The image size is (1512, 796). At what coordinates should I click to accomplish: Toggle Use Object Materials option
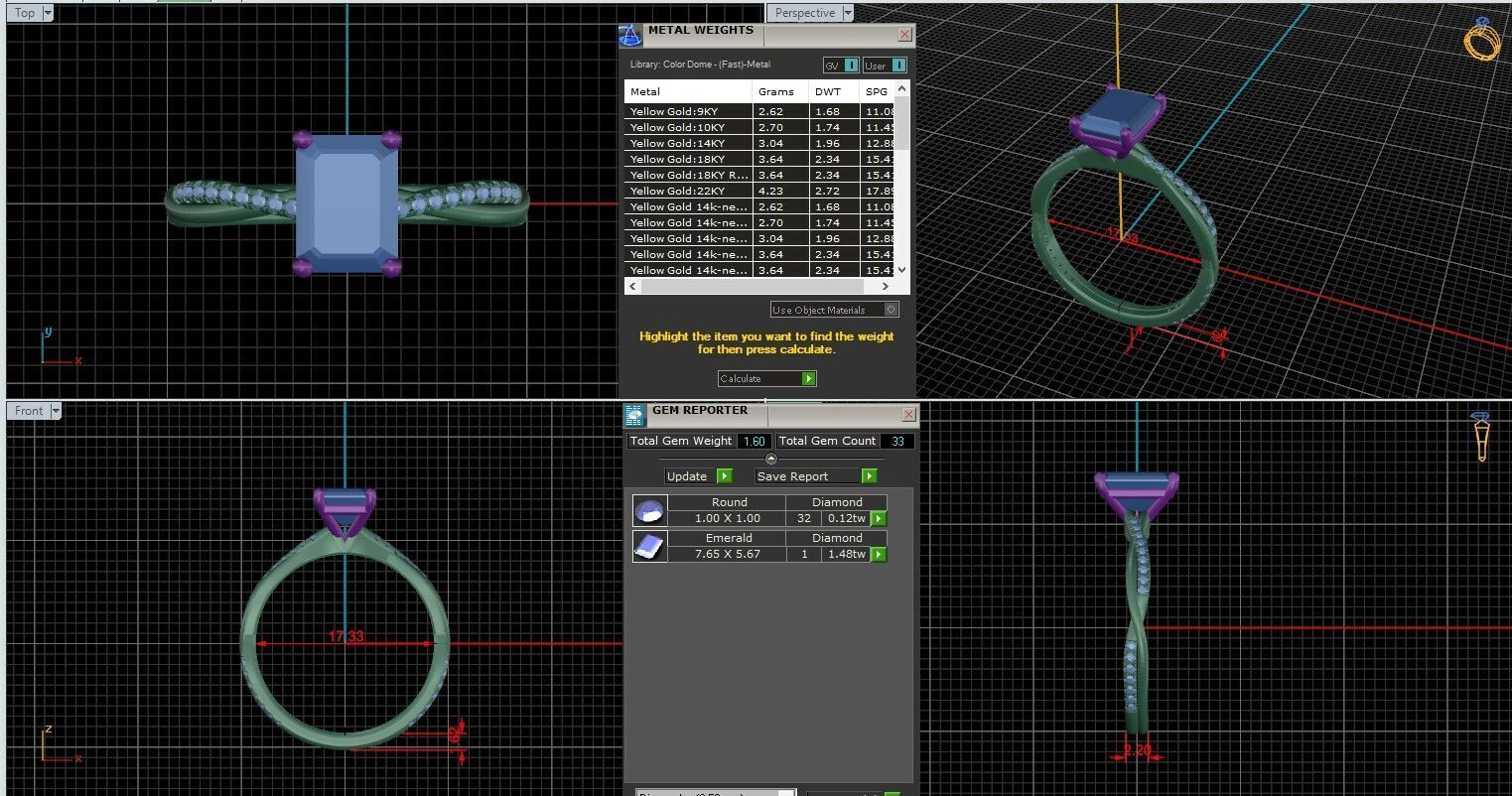834,310
